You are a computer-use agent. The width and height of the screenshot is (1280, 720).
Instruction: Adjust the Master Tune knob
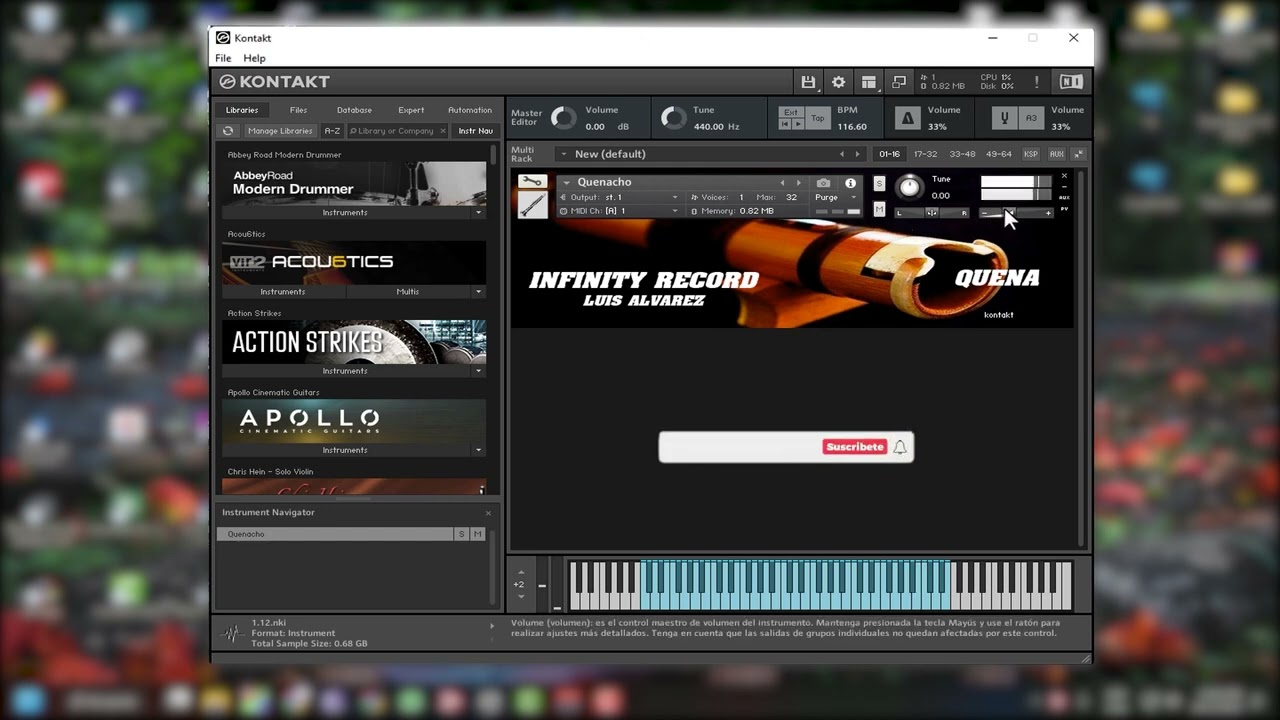[674, 119]
